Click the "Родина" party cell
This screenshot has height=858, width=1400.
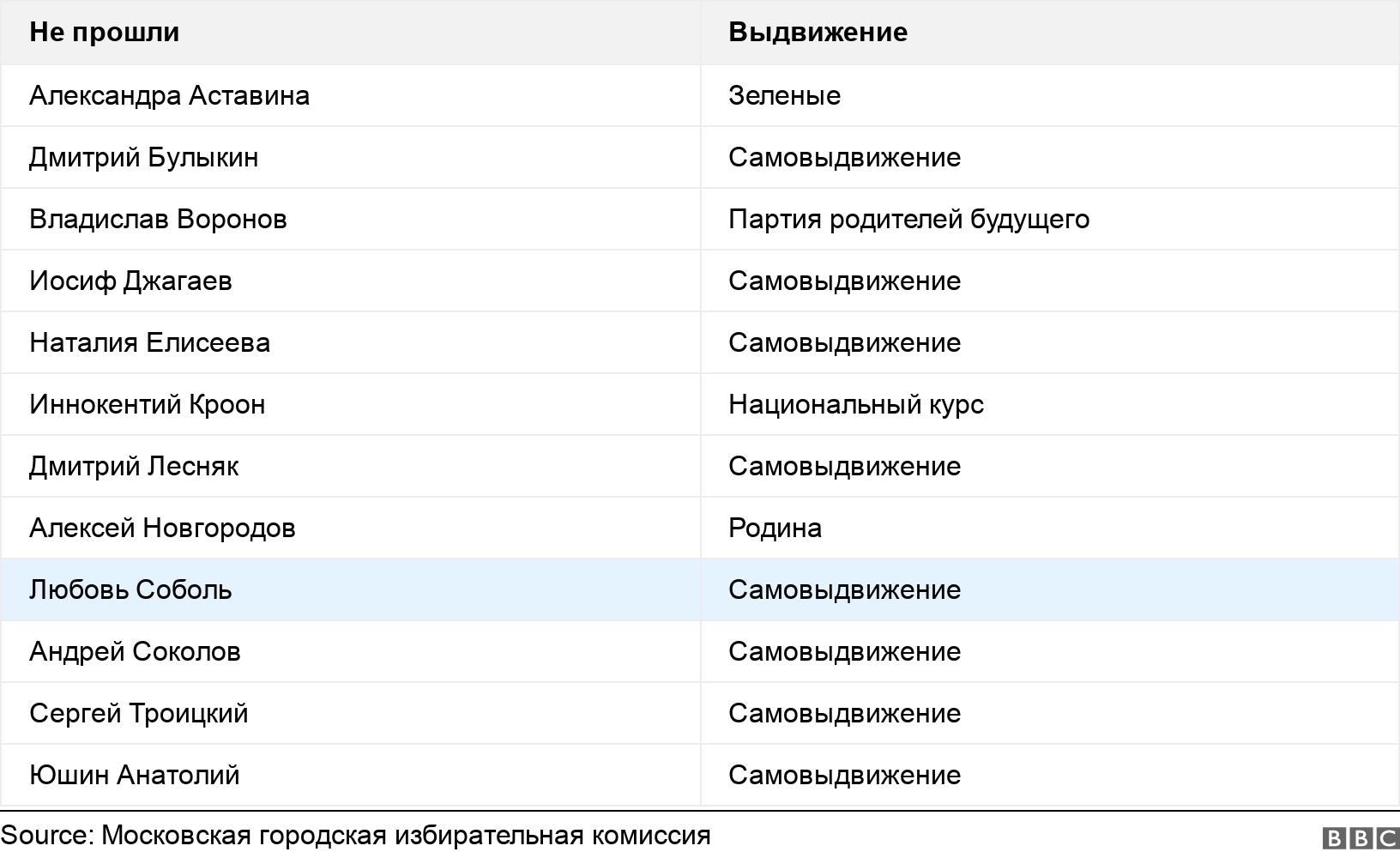click(x=775, y=528)
